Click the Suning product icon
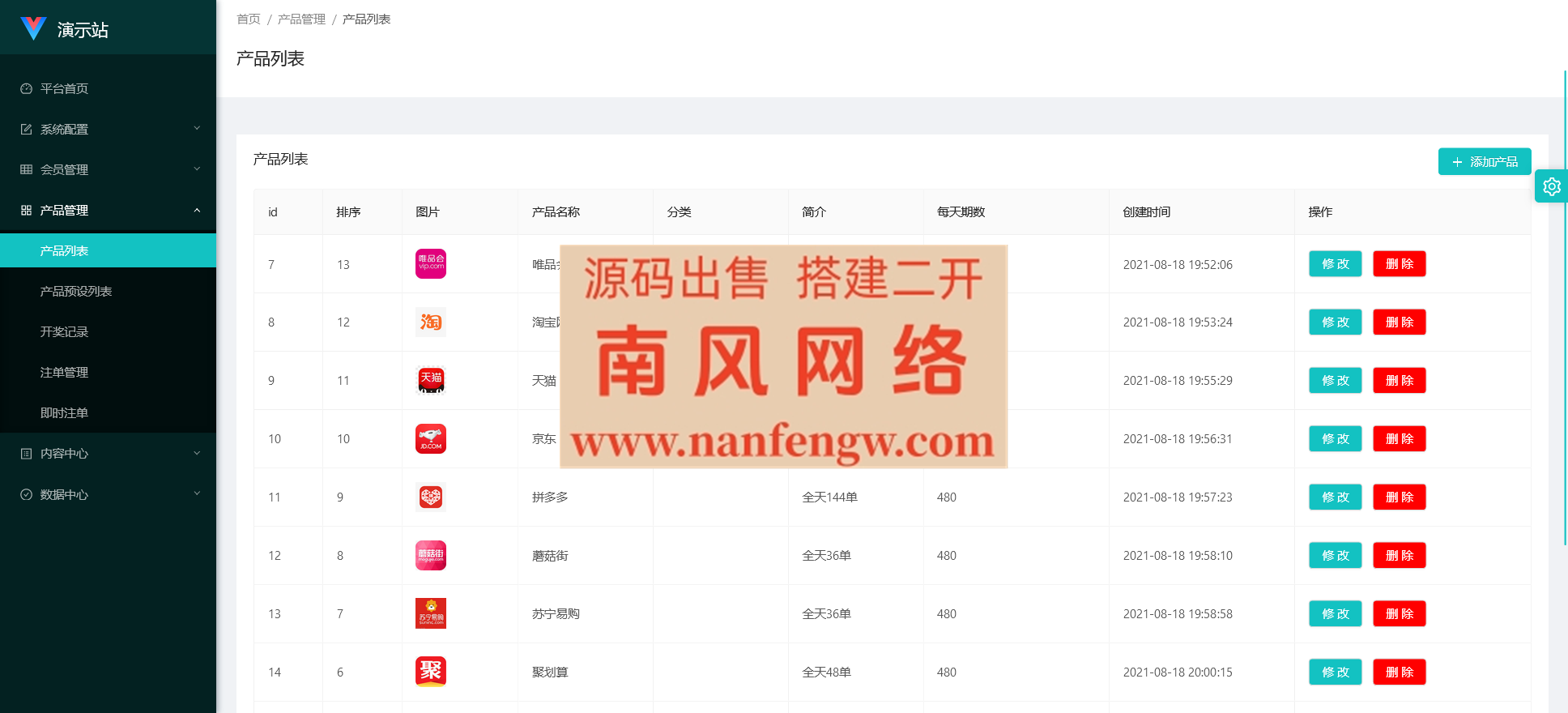This screenshot has width=1568, height=713. 430,613
